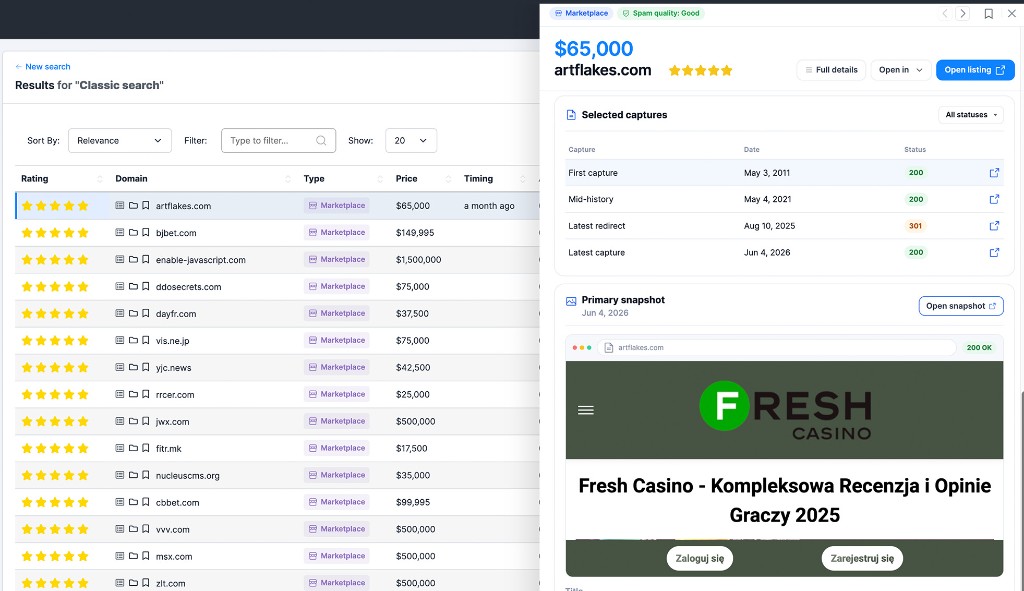Select the nucleuscms.org domain name

187,475
